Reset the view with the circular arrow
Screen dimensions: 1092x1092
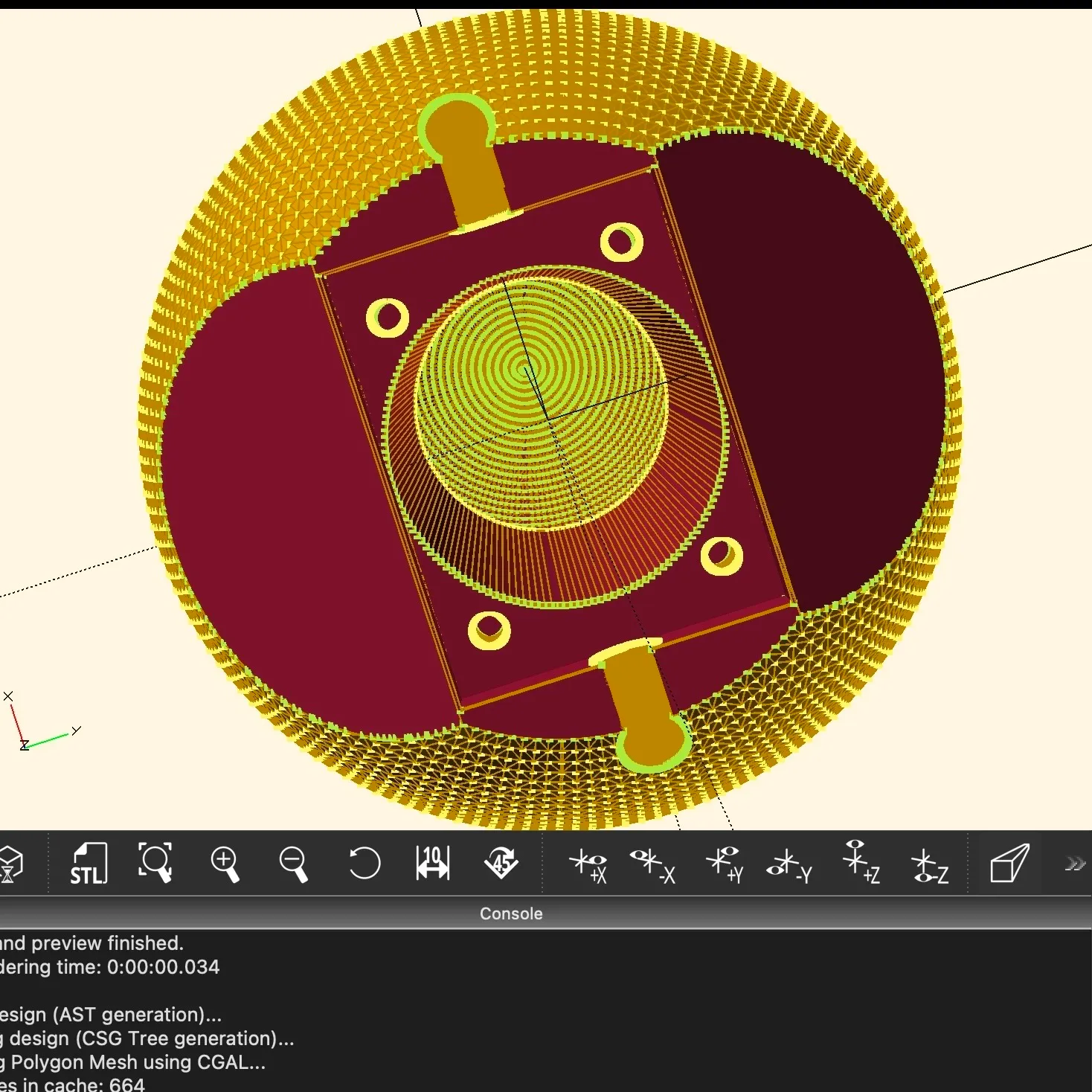(x=364, y=864)
